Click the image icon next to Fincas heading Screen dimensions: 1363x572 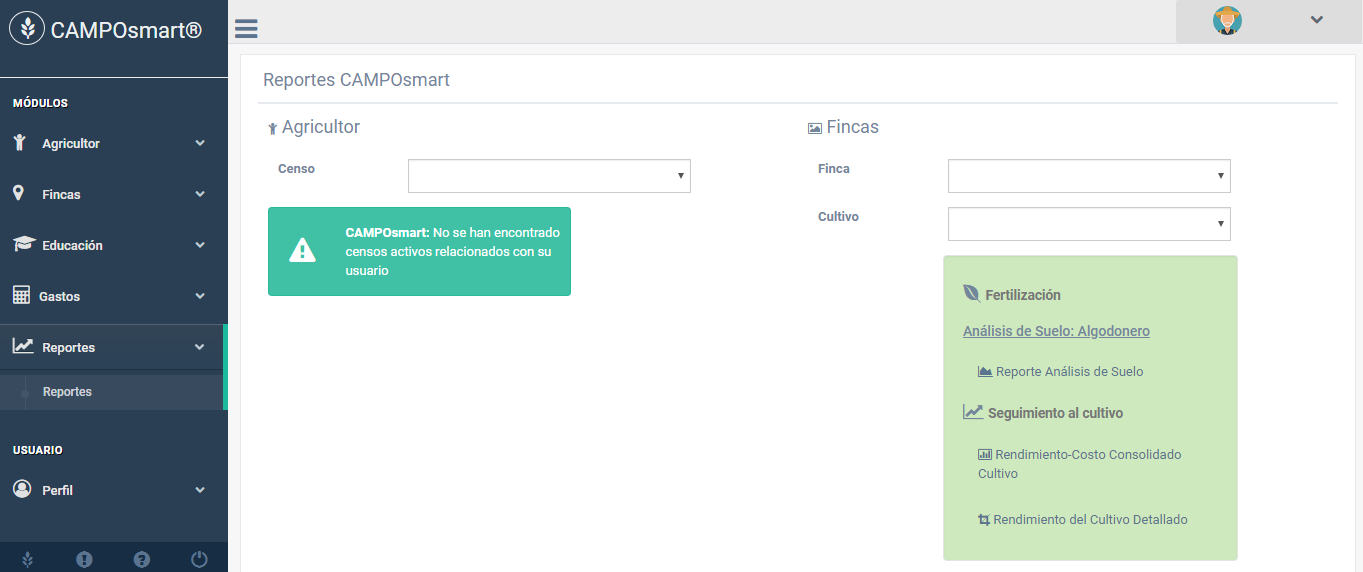tap(815, 128)
